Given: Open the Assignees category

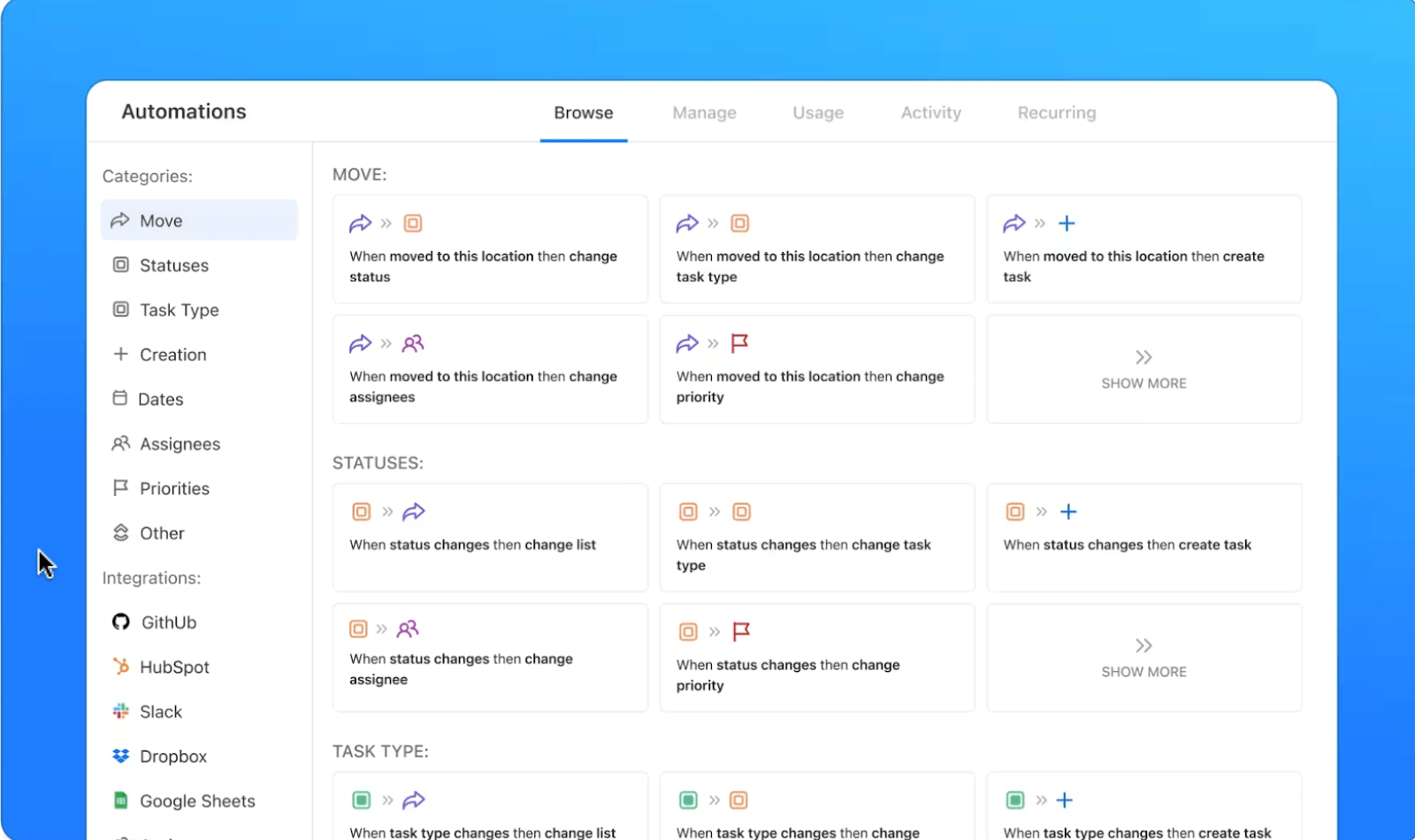Looking at the screenshot, I should pyautogui.click(x=180, y=443).
